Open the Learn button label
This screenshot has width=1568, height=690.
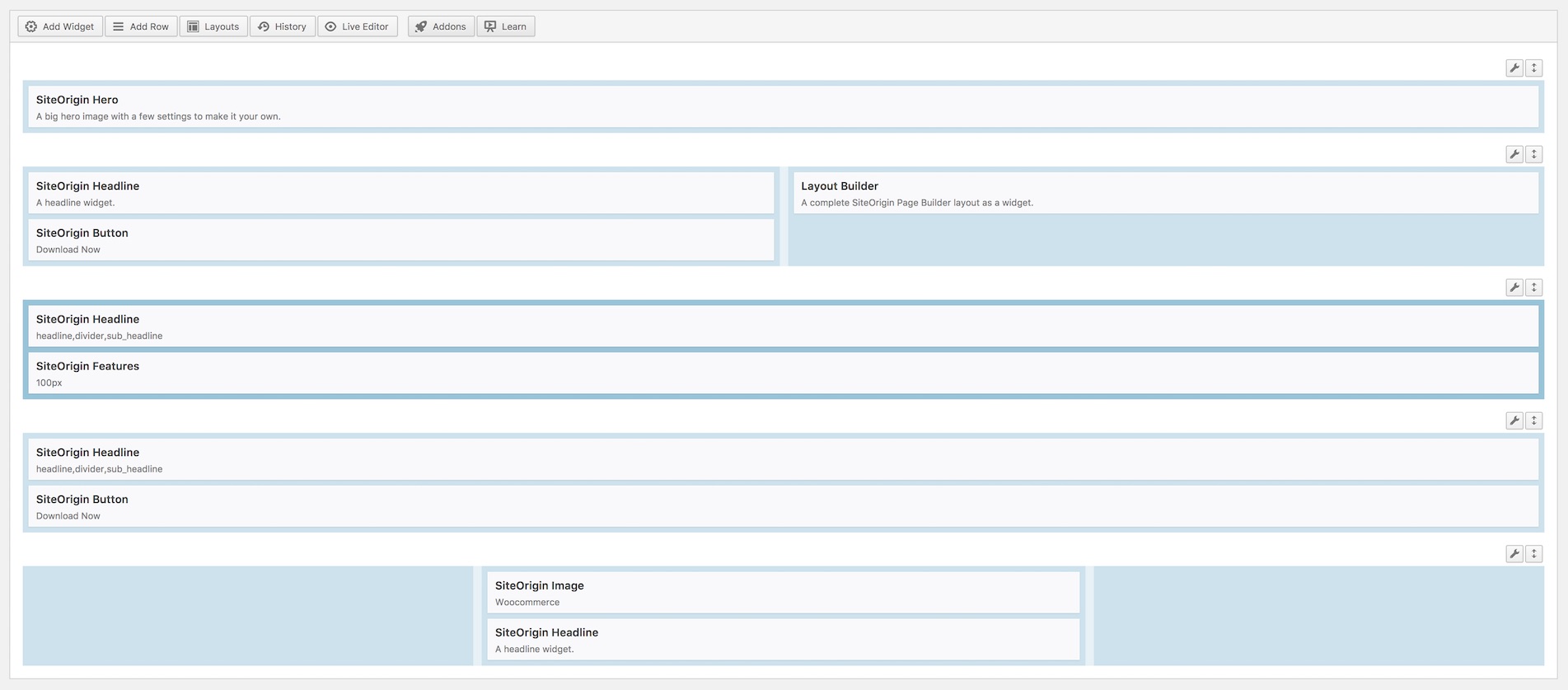click(x=514, y=26)
